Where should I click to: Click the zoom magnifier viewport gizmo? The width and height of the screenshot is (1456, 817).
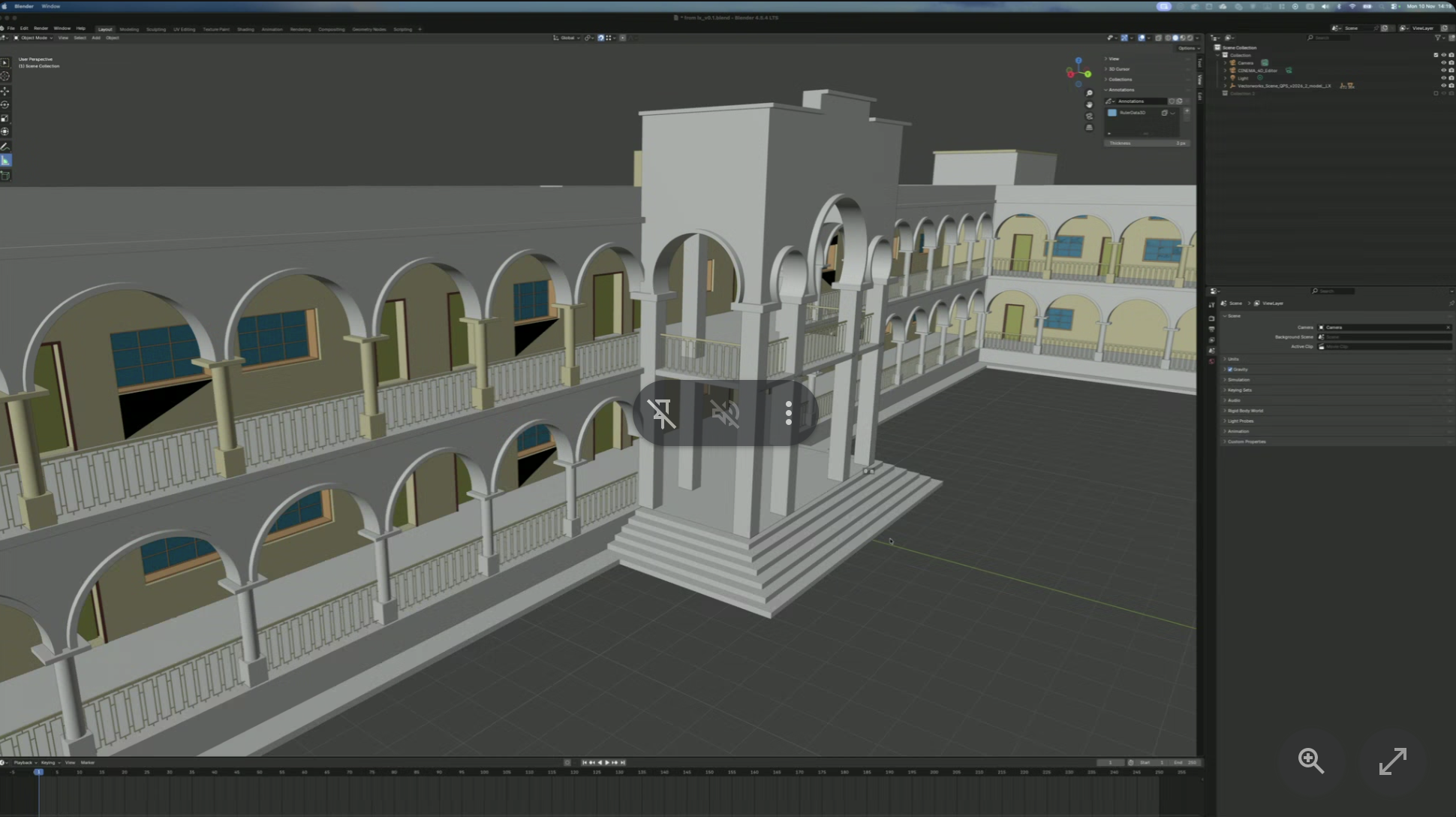(x=1089, y=94)
